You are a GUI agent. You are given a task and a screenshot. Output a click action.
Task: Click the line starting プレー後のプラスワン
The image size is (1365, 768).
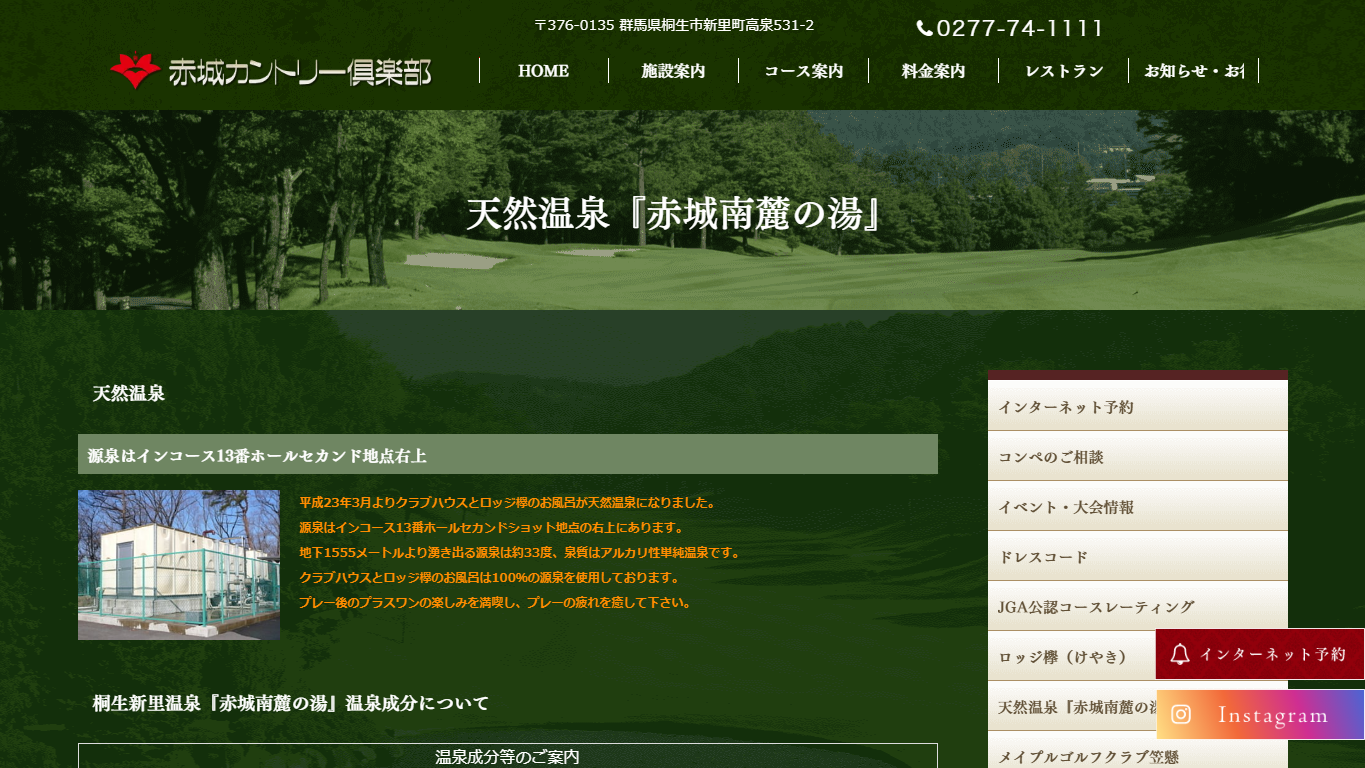click(x=495, y=602)
